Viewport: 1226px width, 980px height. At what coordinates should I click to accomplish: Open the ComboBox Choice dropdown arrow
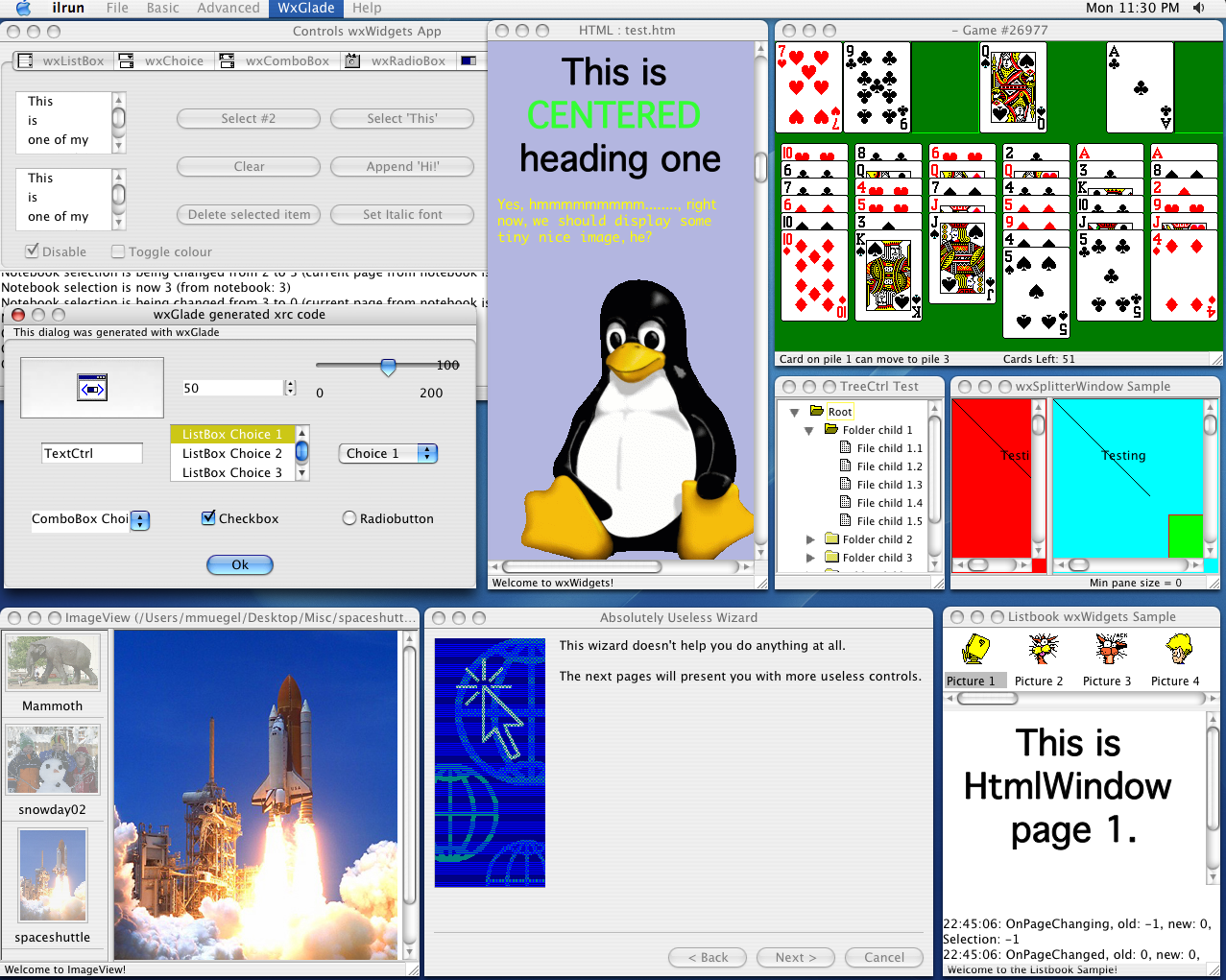pos(140,520)
